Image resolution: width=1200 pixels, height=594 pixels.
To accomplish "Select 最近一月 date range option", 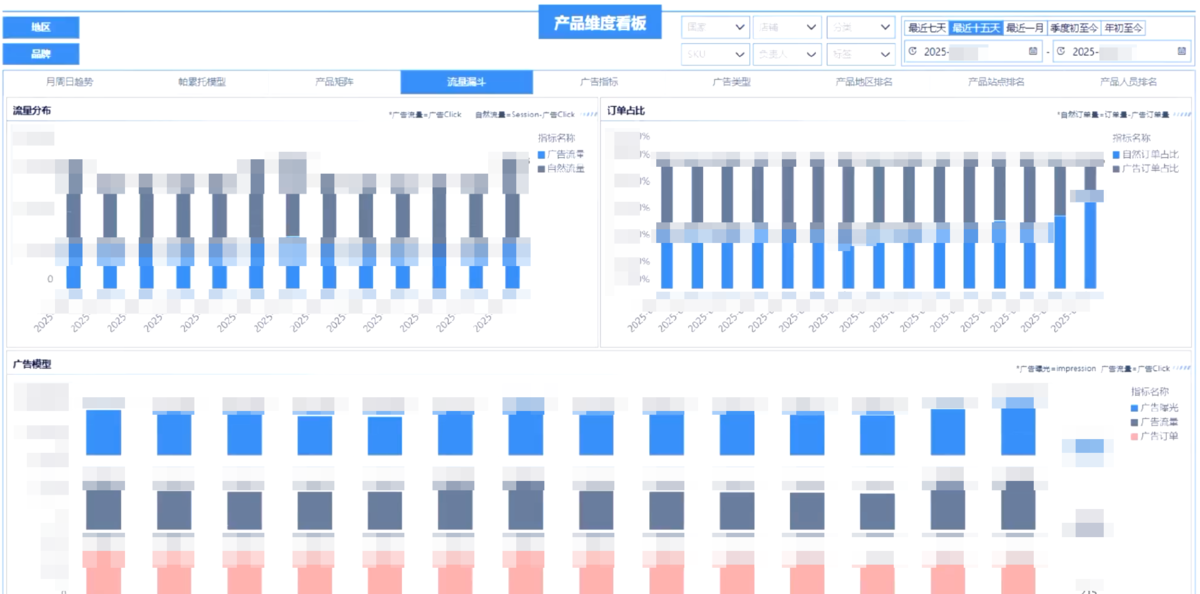I will point(1024,28).
